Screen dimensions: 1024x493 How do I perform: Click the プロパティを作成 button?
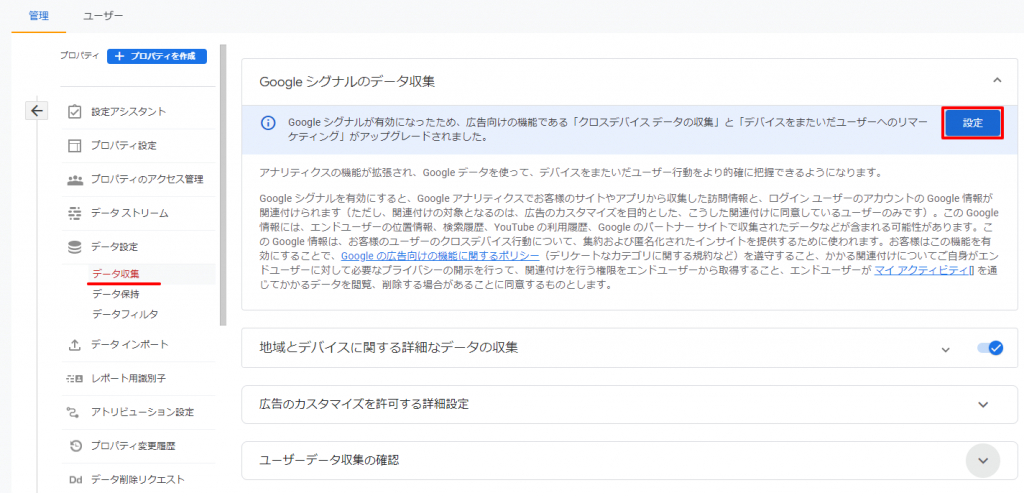click(157, 56)
